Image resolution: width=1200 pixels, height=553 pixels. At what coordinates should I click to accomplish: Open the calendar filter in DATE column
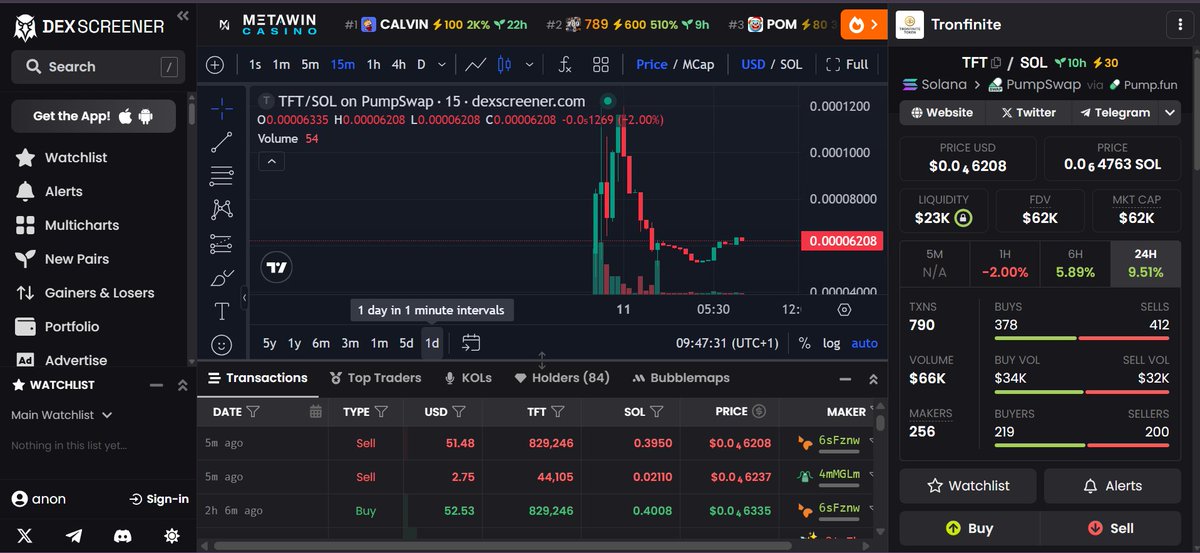coord(316,411)
